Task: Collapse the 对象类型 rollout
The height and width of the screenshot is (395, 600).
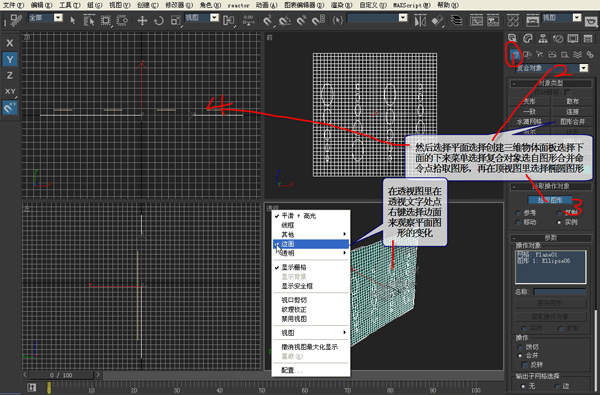Action: (551, 83)
